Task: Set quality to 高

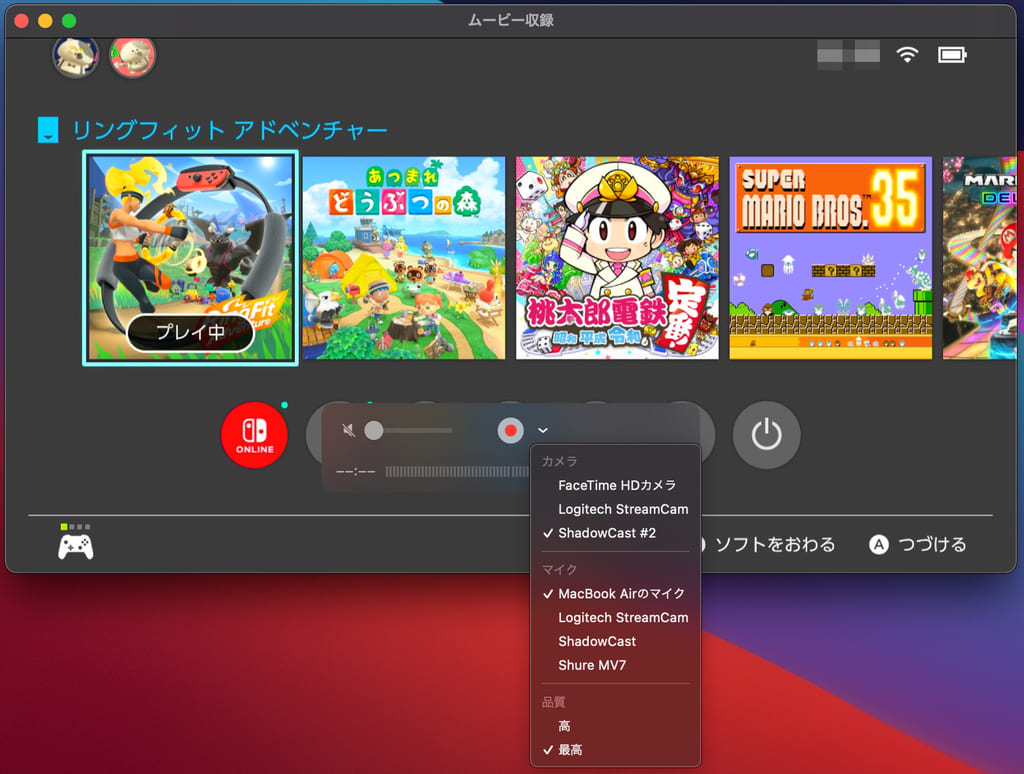Action: pyautogui.click(x=615, y=726)
